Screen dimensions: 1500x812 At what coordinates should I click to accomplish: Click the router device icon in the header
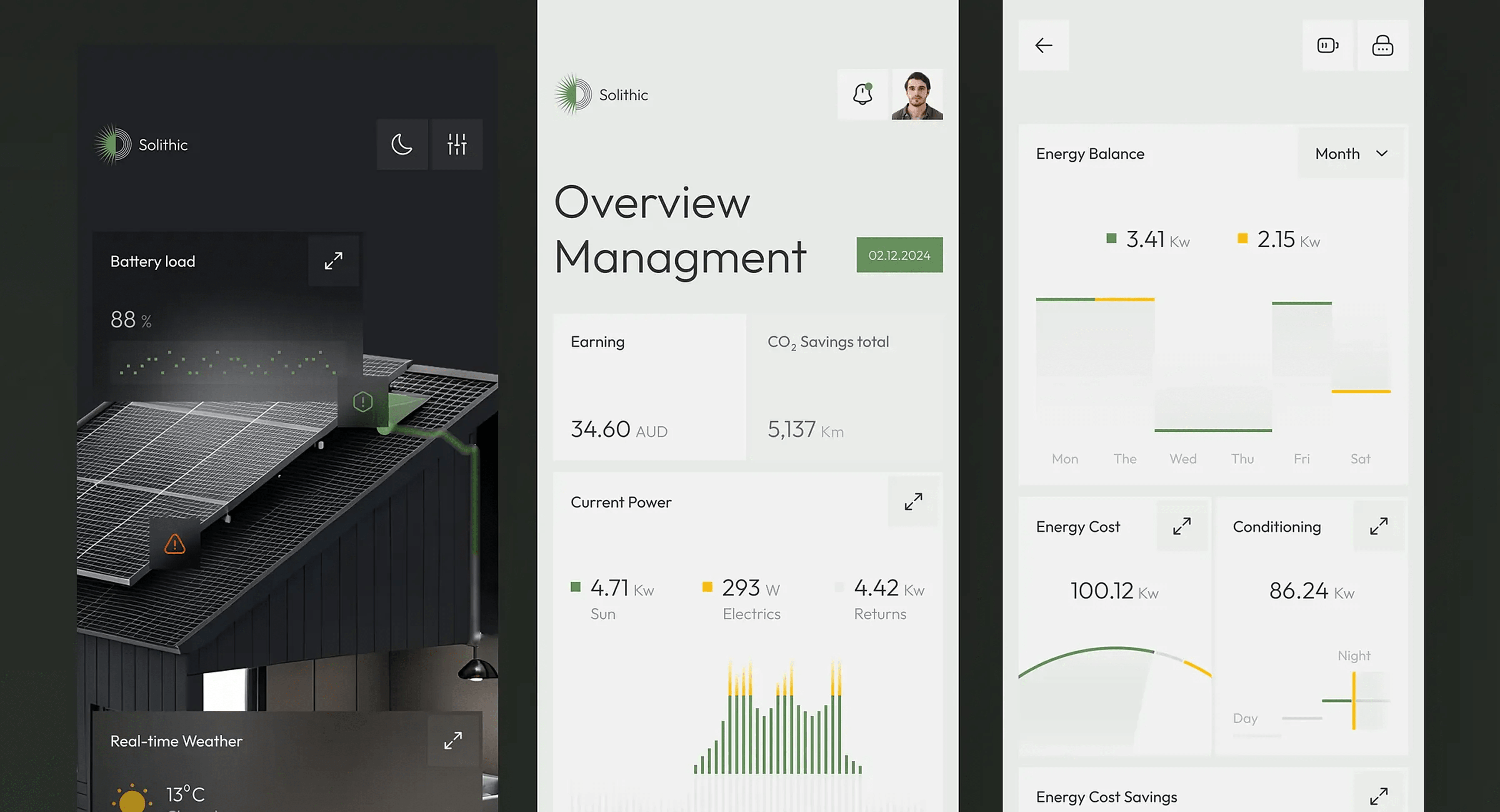click(x=1382, y=45)
